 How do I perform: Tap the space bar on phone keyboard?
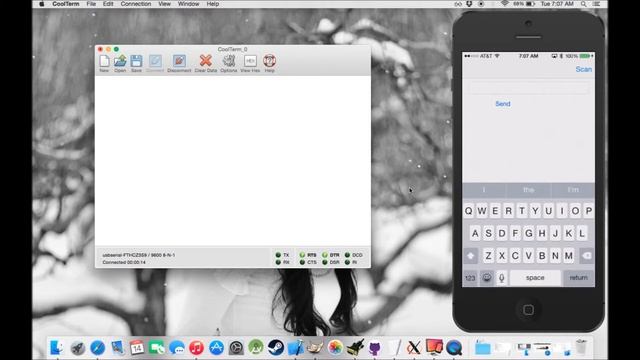pos(535,278)
